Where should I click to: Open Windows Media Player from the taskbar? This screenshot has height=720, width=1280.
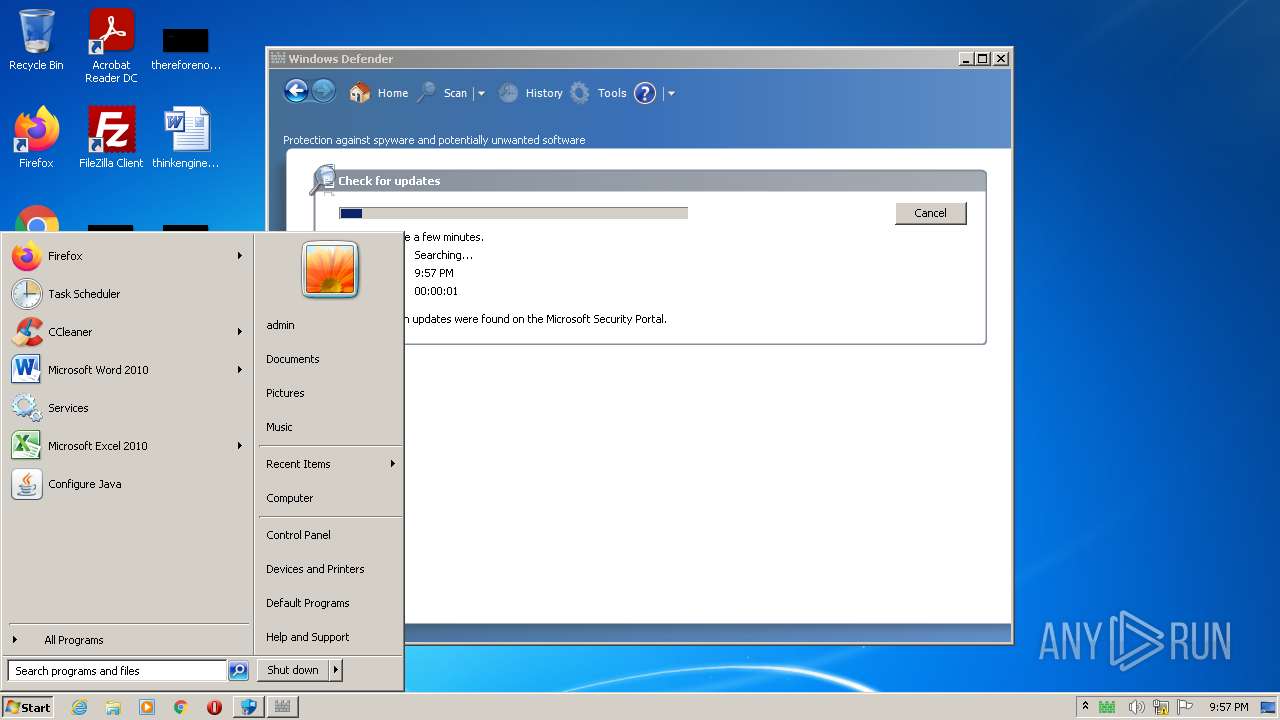point(147,707)
